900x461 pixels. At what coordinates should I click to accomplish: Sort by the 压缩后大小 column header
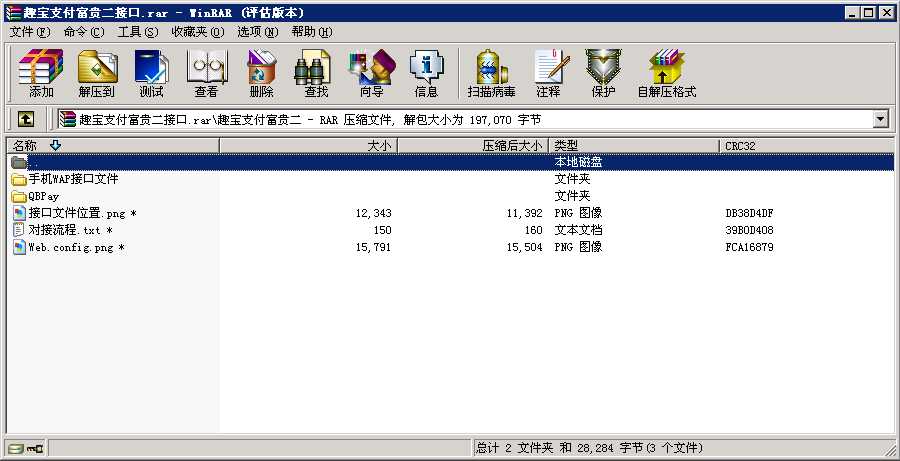point(473,146)
